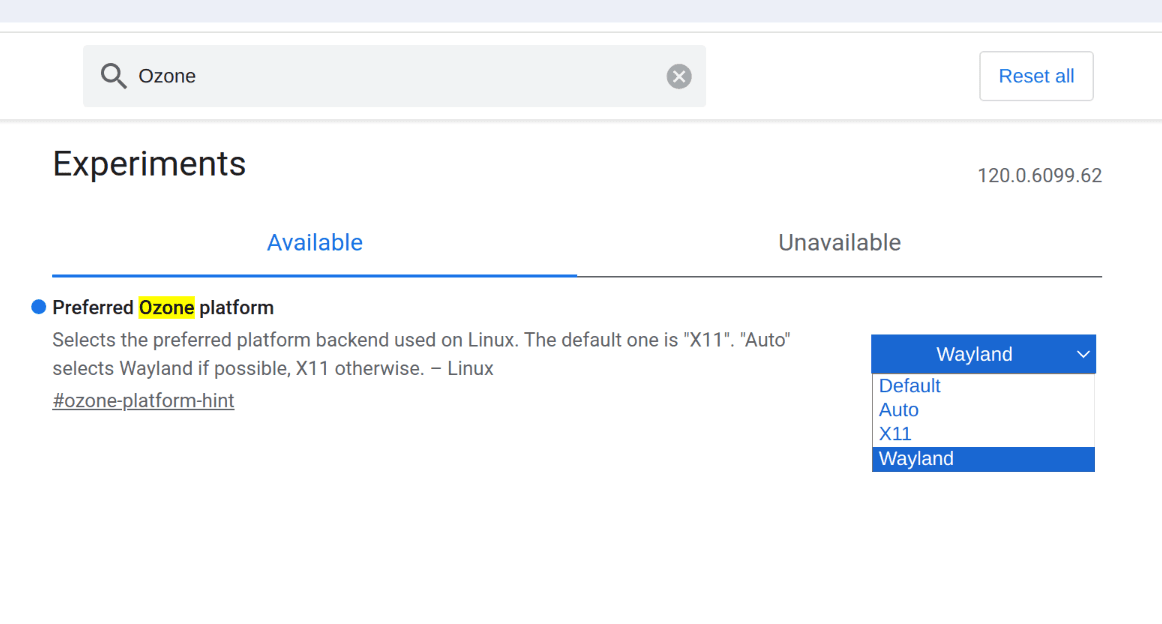Collapse the Wayland platform dropdown
1162x624 pixels.
click(x=973, y=354)
